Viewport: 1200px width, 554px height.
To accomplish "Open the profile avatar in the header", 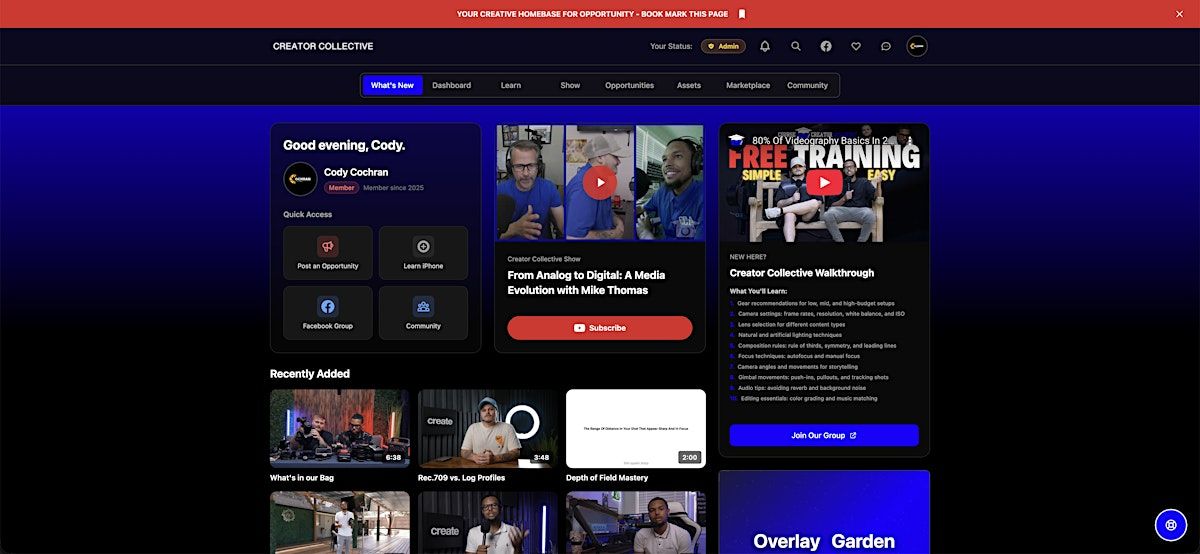I will 917,46.
